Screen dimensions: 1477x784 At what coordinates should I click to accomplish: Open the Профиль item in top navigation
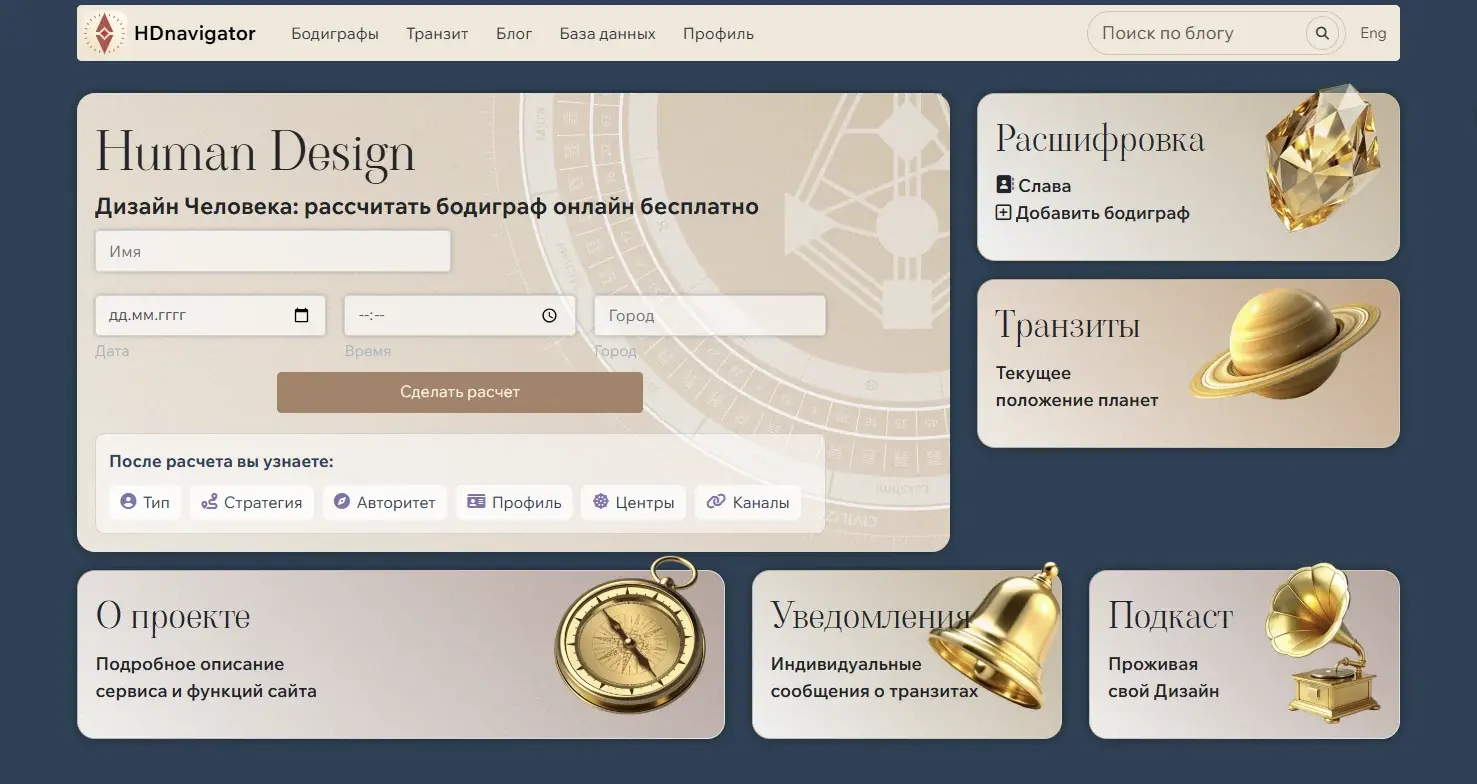[718, 33]
